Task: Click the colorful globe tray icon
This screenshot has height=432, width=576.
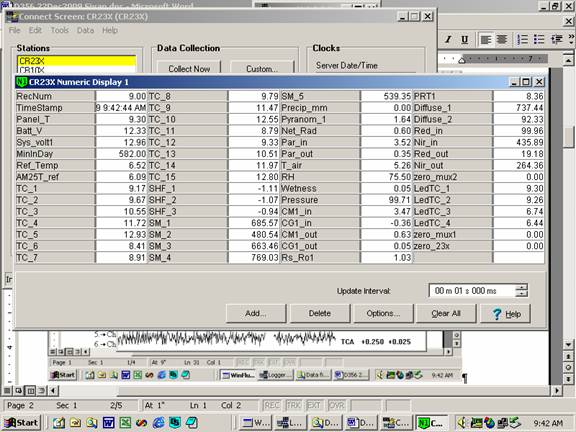Action: (x=489, y=423)
